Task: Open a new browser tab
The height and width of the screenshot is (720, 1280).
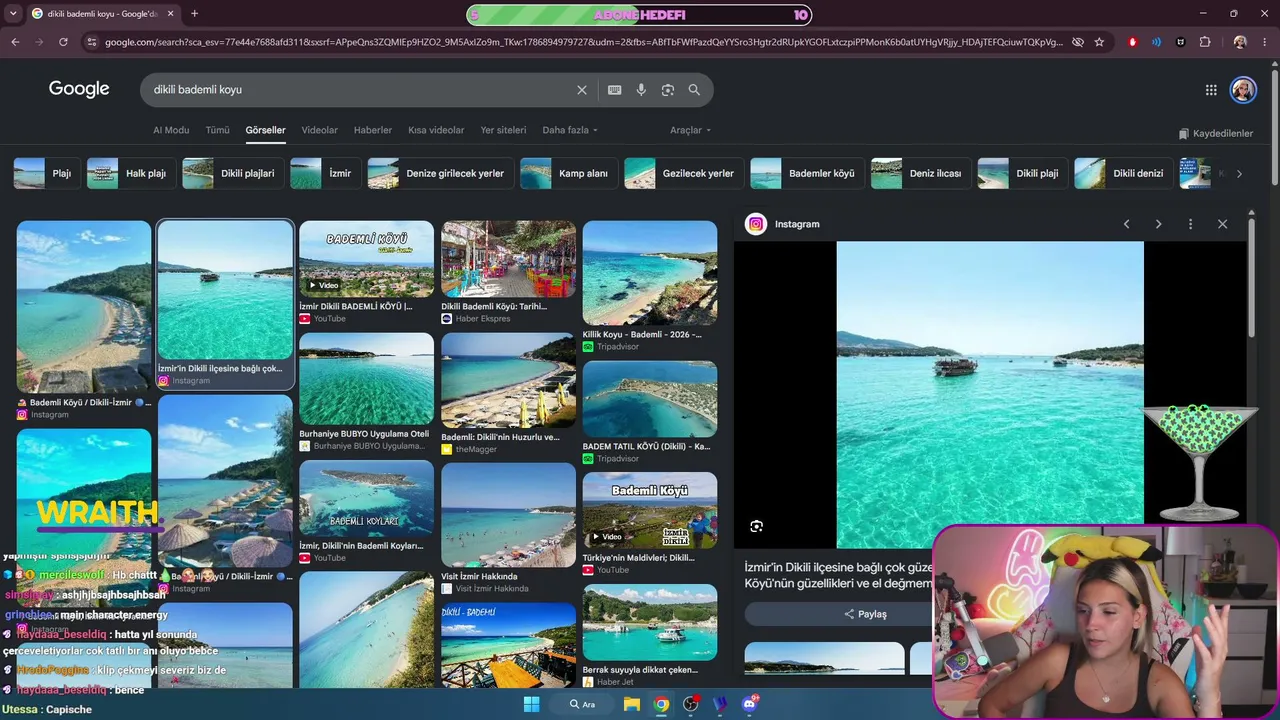Action: tap(194, 14)
